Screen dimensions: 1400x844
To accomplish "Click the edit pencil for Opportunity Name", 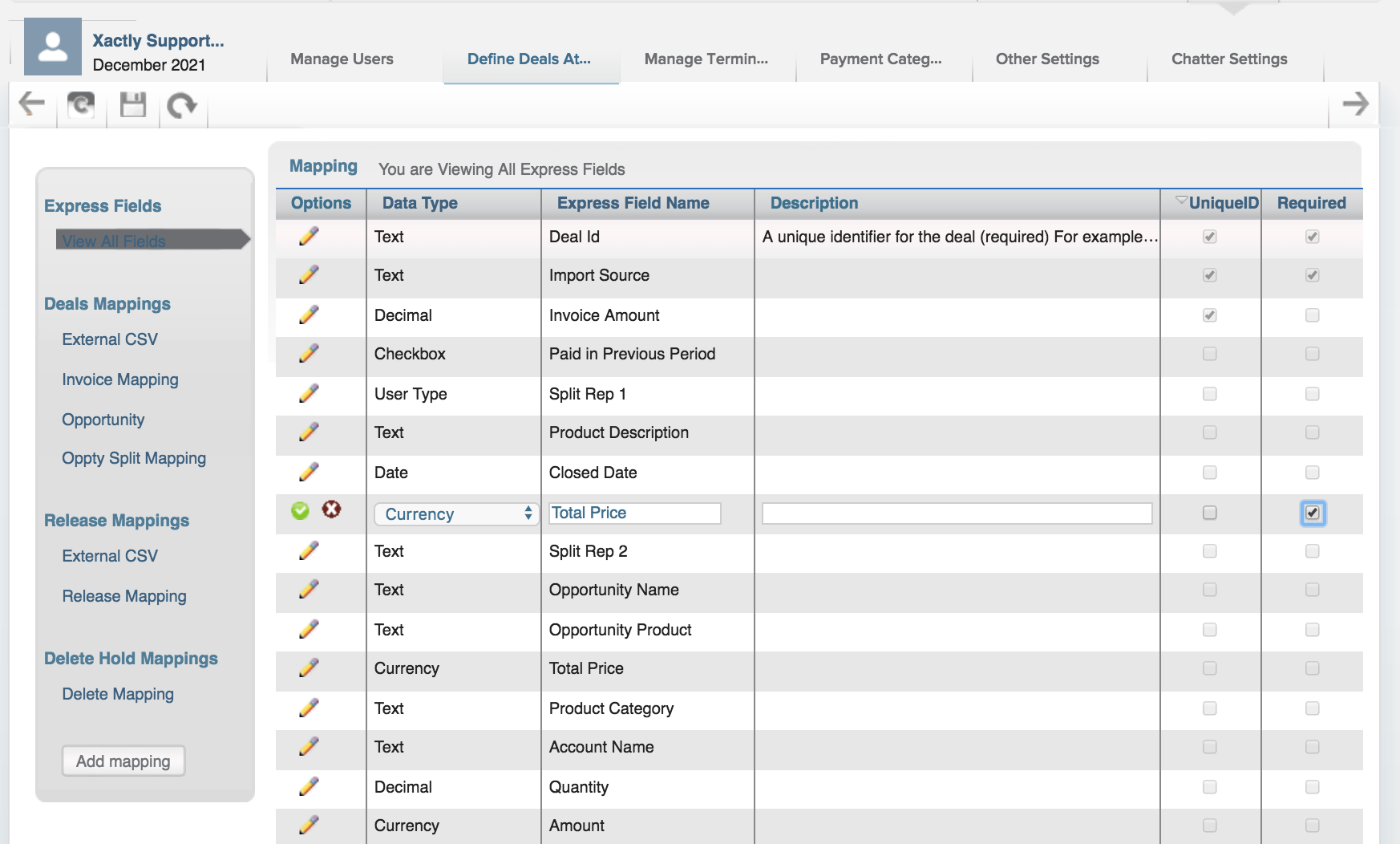I will (309, 590).
